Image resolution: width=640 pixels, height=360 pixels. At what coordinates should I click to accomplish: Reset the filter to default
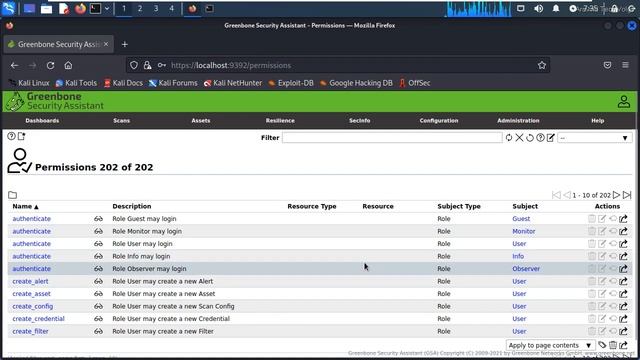tap(530, 138)
